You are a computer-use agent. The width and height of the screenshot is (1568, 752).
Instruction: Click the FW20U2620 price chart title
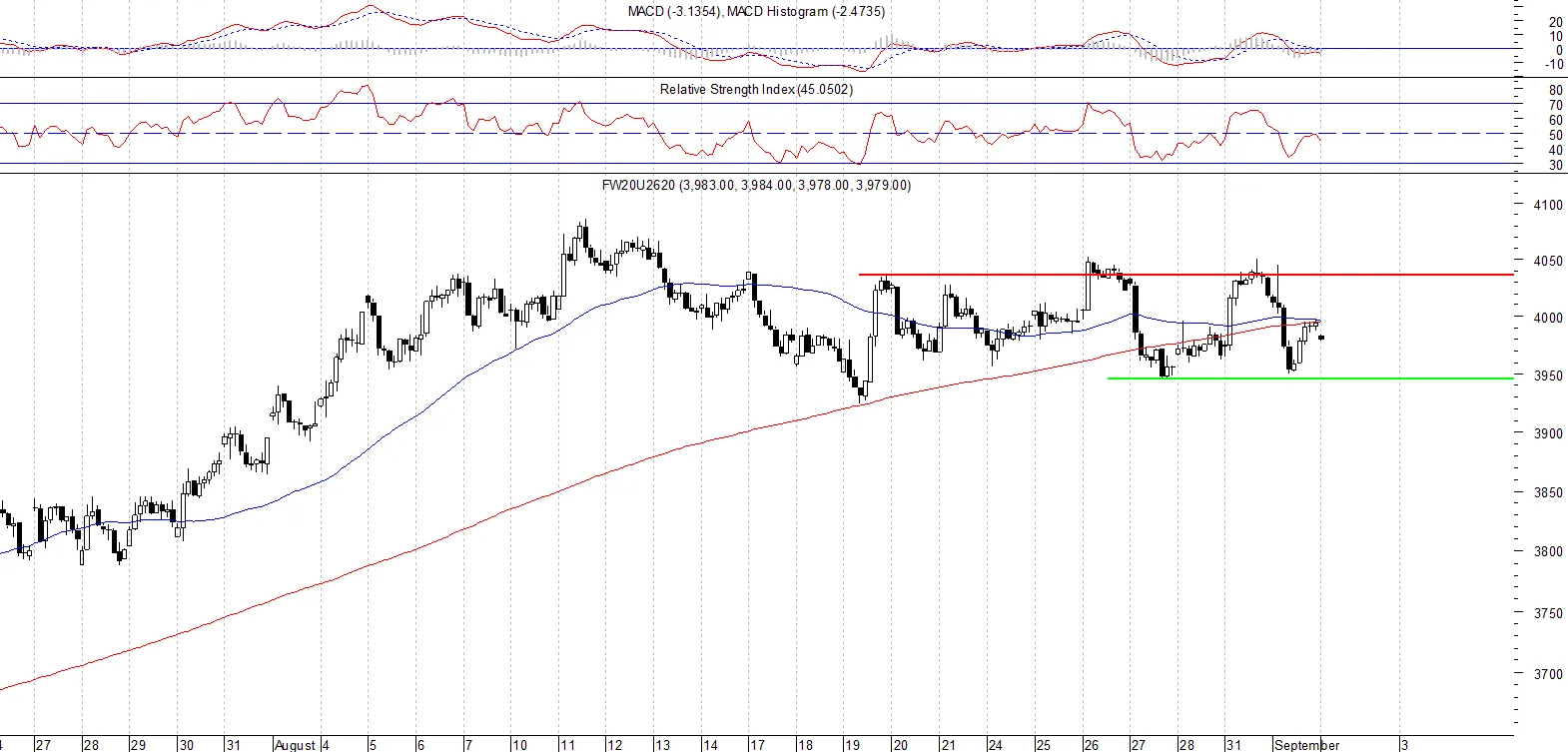click(756, 185)
